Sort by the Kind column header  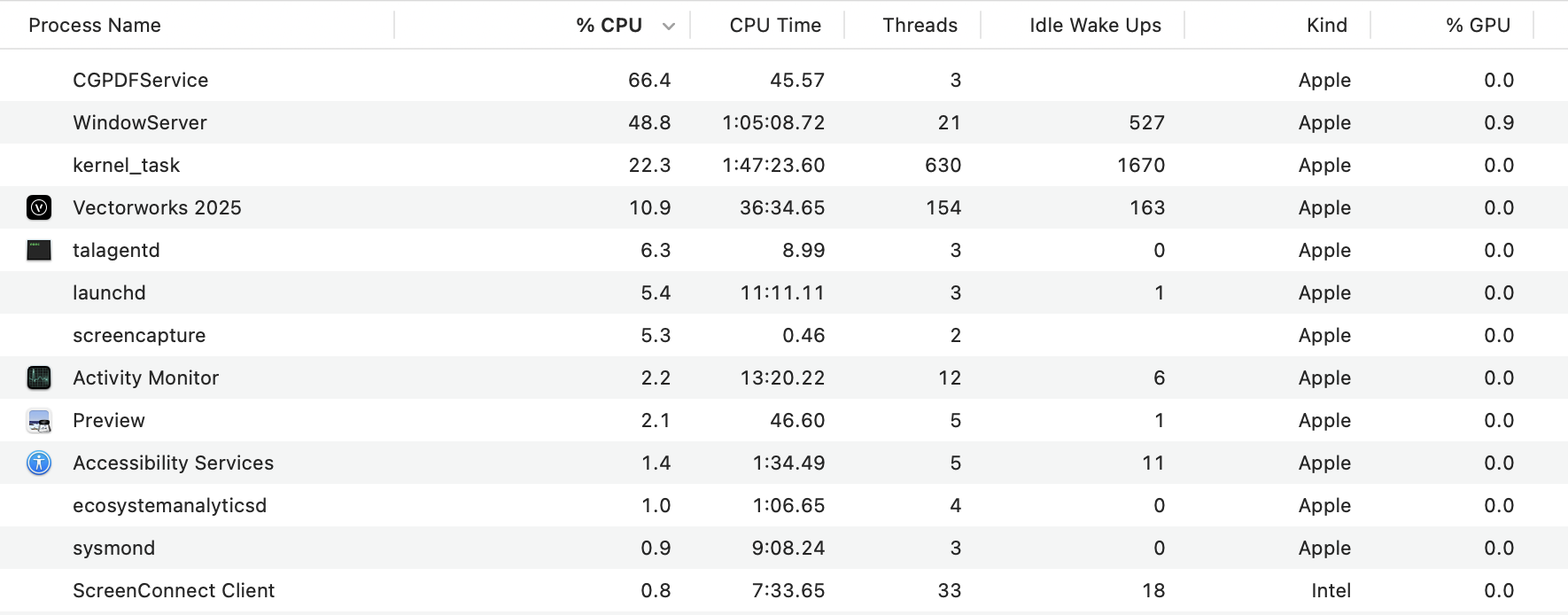pyautogui.click(x=1326, y=25)
